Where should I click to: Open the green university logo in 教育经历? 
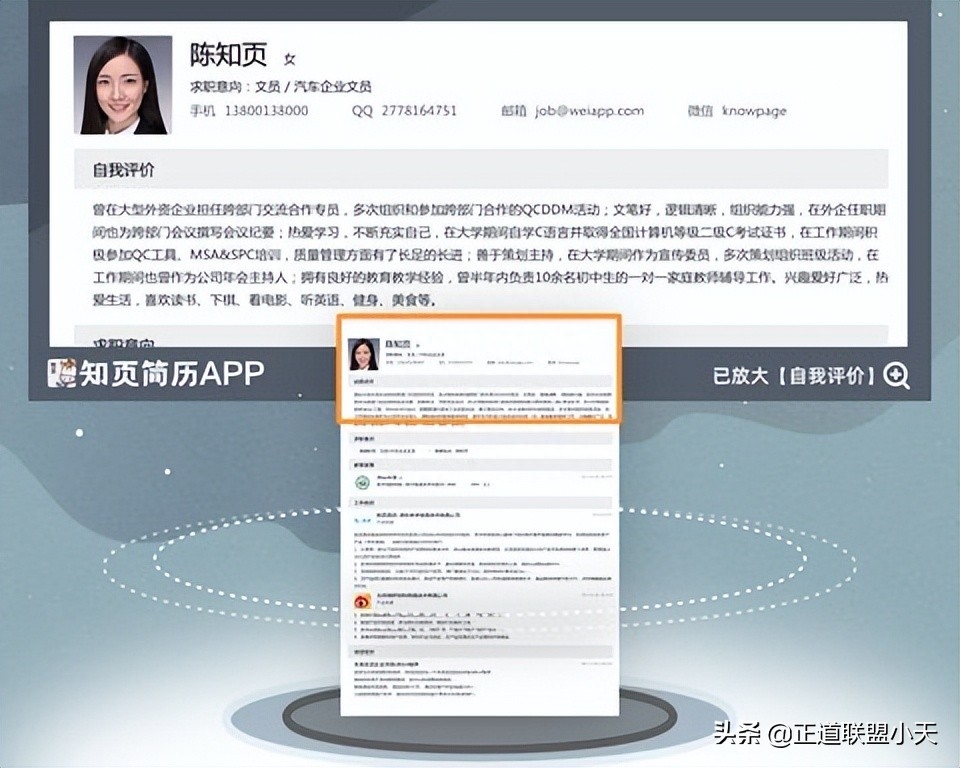[x=361, y=482]
